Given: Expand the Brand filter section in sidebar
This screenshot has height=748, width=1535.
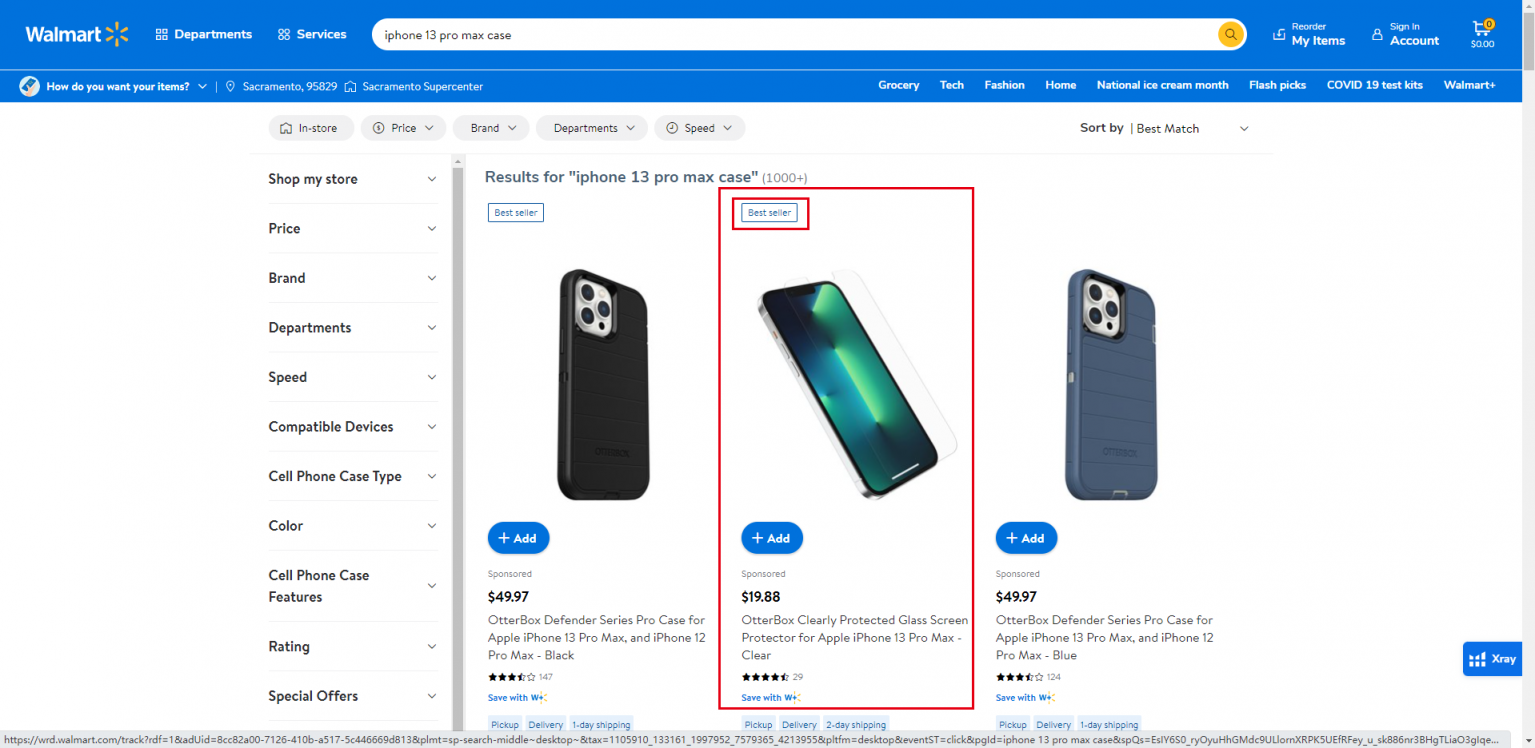Looking at the screenshot, I should (x=352, y=278).
